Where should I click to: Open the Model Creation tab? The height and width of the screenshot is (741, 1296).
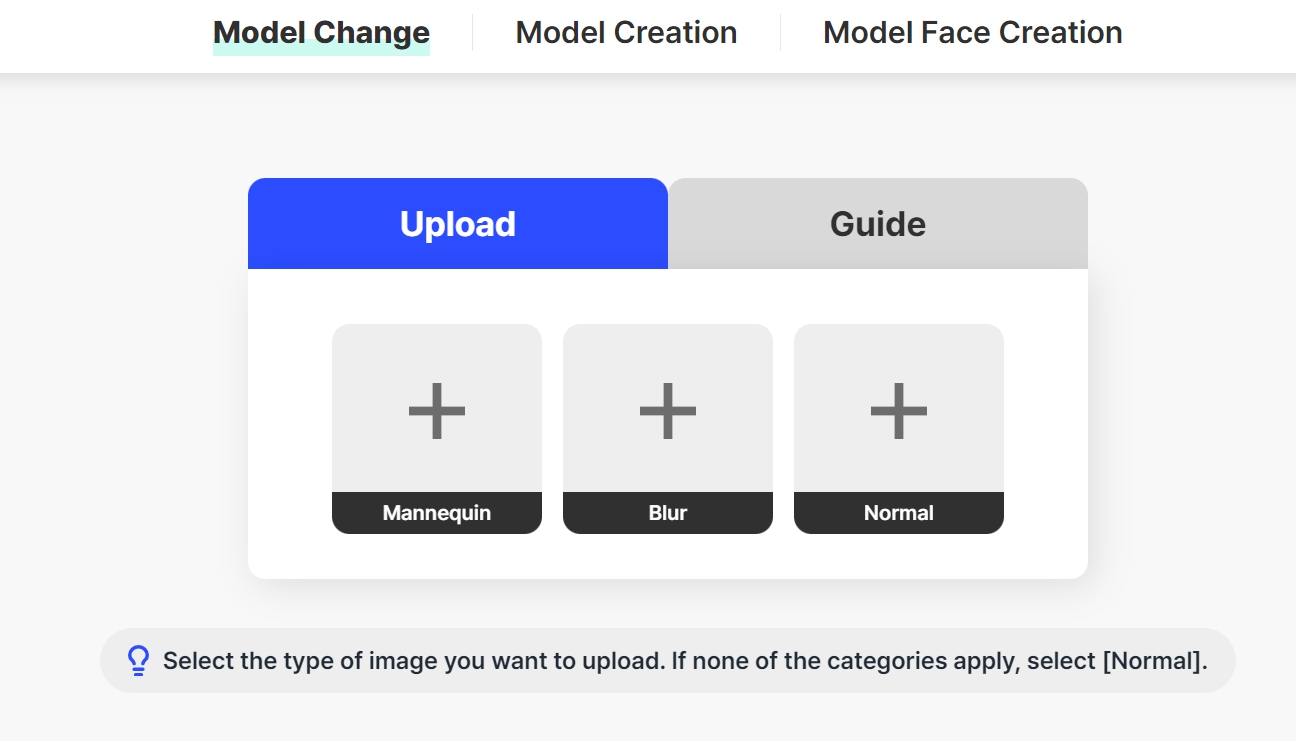coord(626,32)
